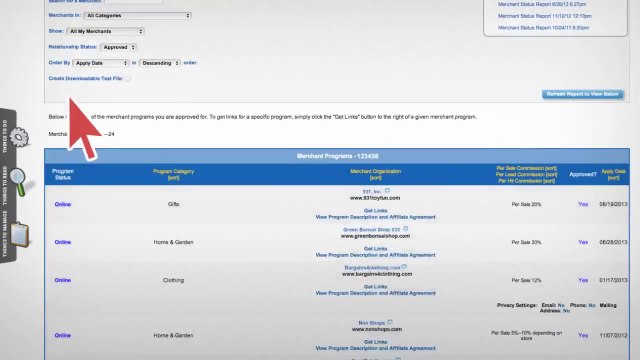Click Online status in the Gifts row

(x=63, y=204)
